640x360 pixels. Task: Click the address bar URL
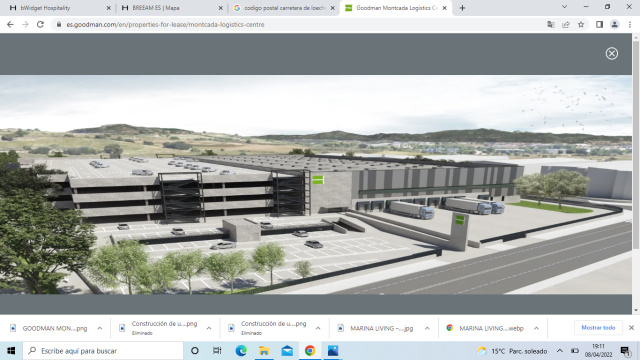click(165, 24)
